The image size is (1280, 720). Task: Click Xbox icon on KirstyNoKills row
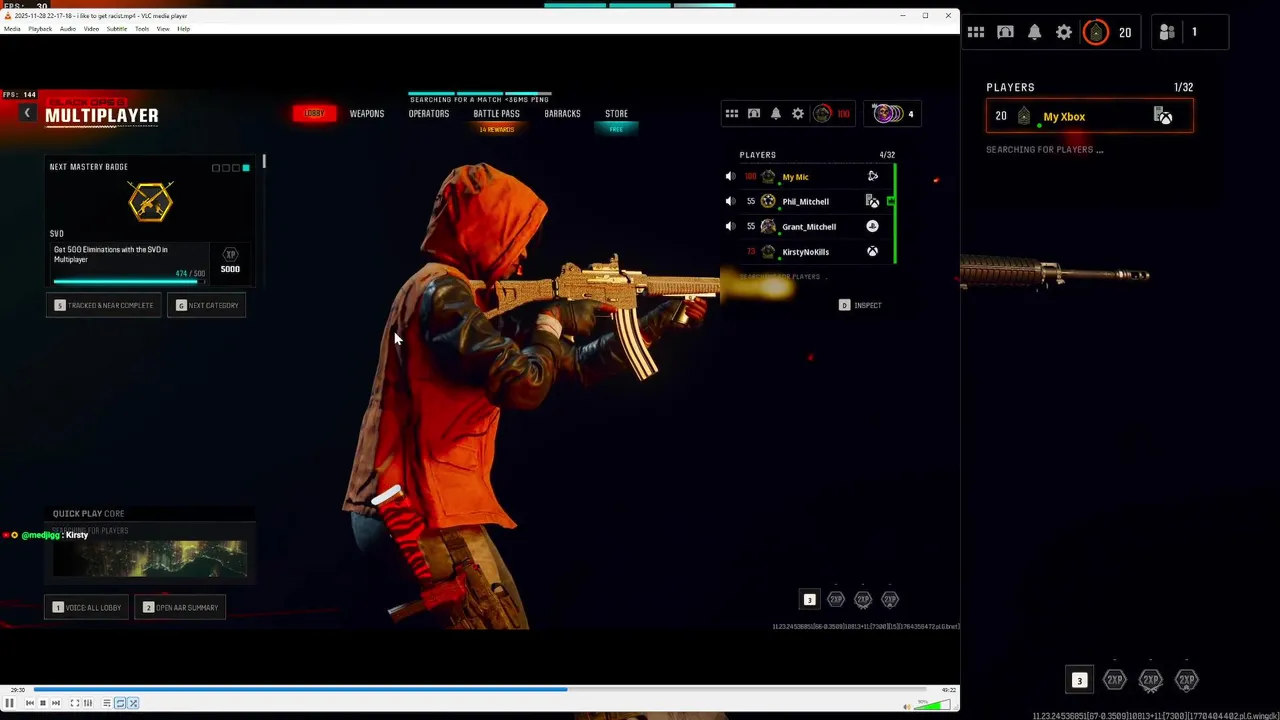[873, 252]
